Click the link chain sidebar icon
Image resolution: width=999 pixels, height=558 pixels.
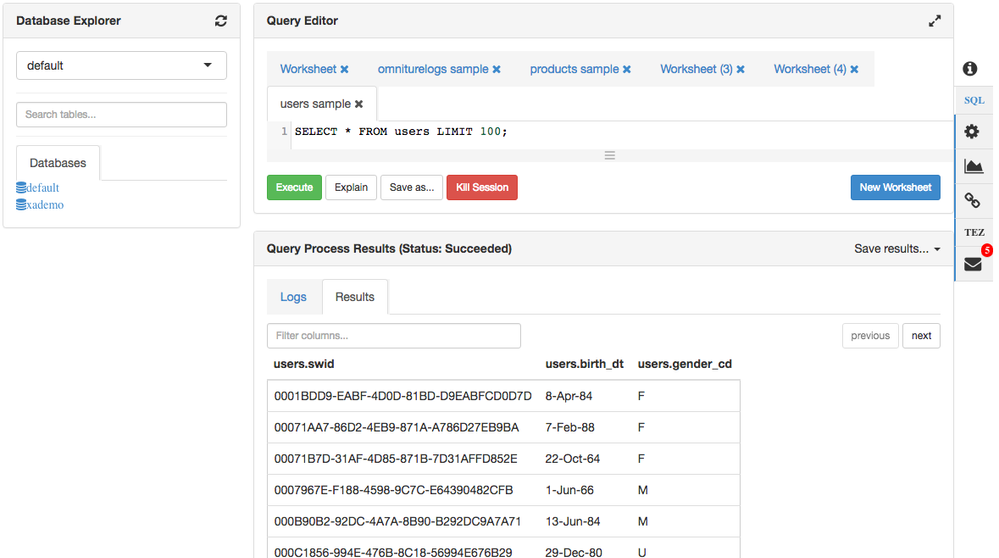coord(972,201)
